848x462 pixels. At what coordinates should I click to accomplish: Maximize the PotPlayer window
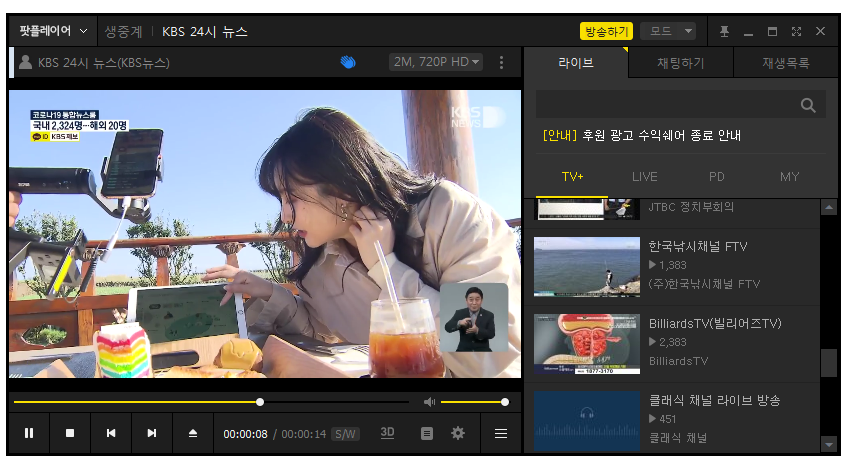pos(772,31)
